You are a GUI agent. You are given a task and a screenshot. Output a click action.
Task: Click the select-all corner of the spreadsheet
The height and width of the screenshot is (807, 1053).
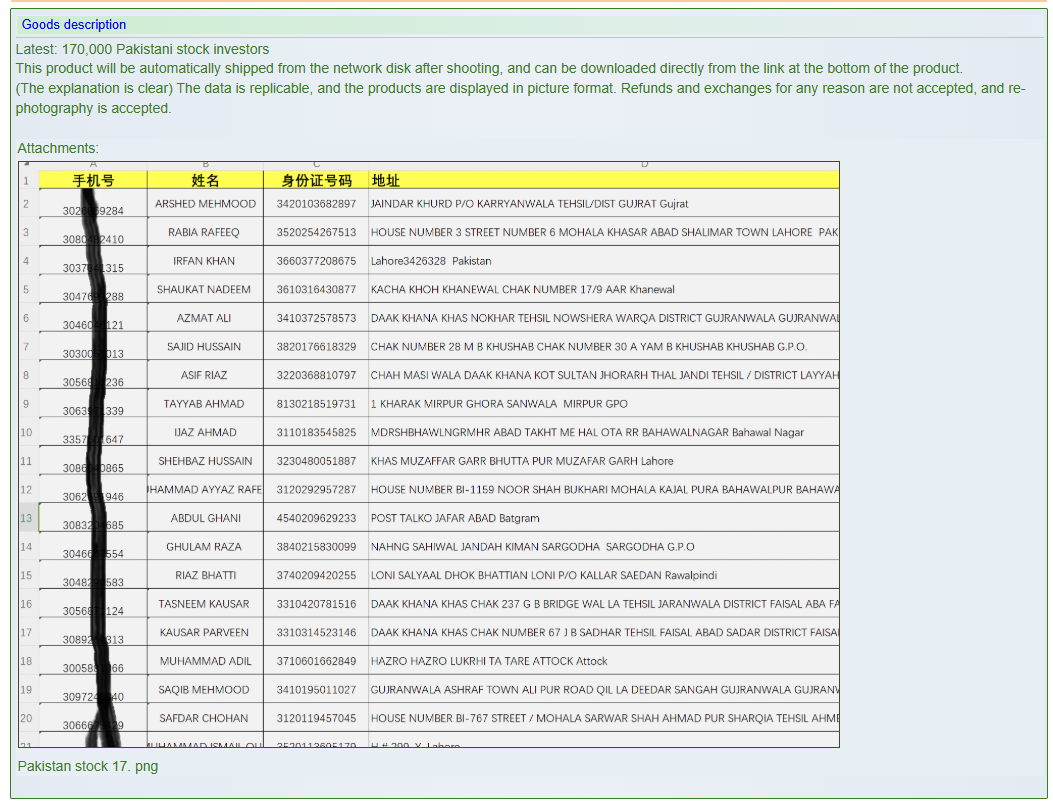(27, 164)
